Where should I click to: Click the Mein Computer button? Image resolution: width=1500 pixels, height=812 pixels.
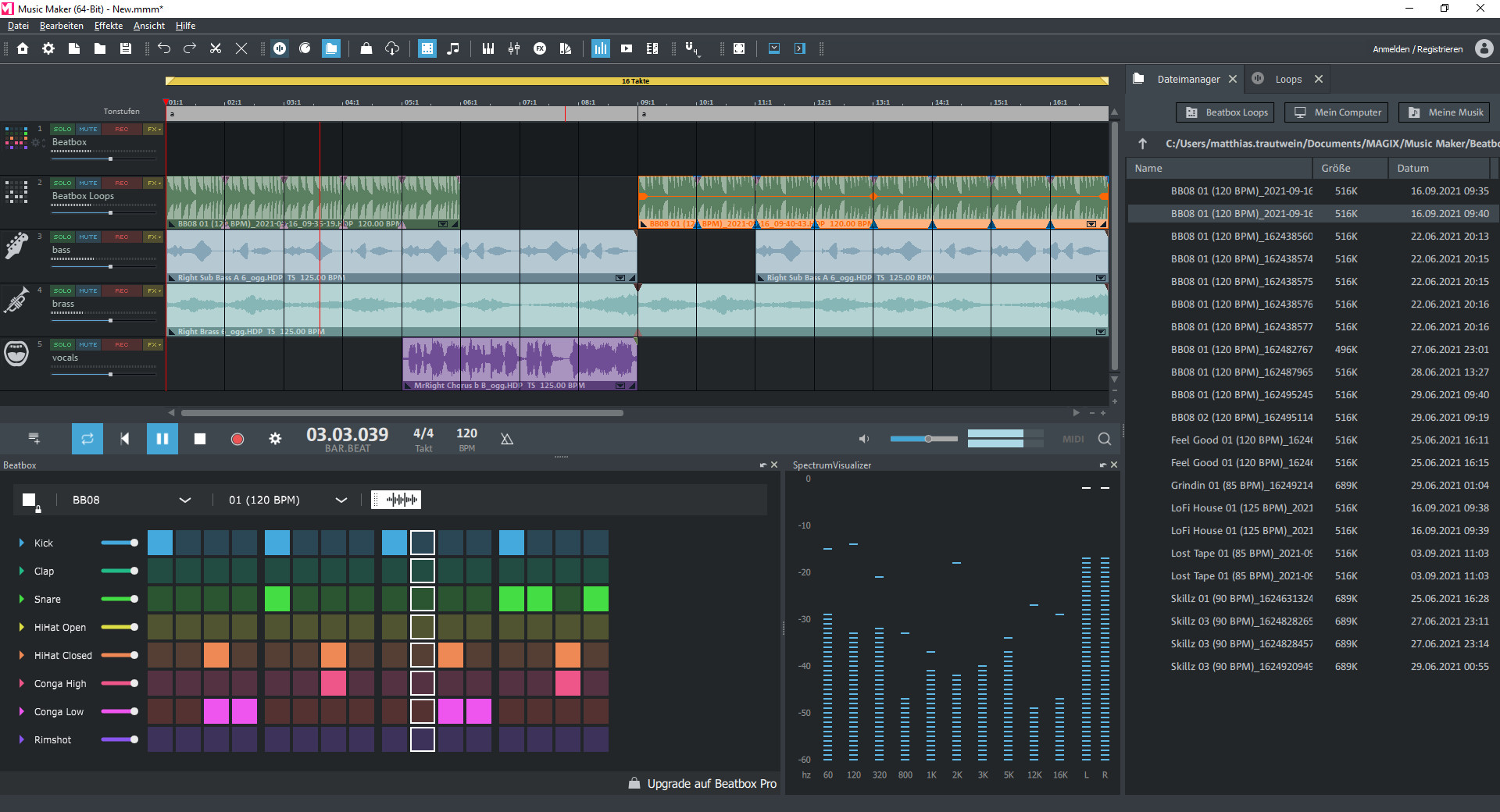(x=1336, y=112)
